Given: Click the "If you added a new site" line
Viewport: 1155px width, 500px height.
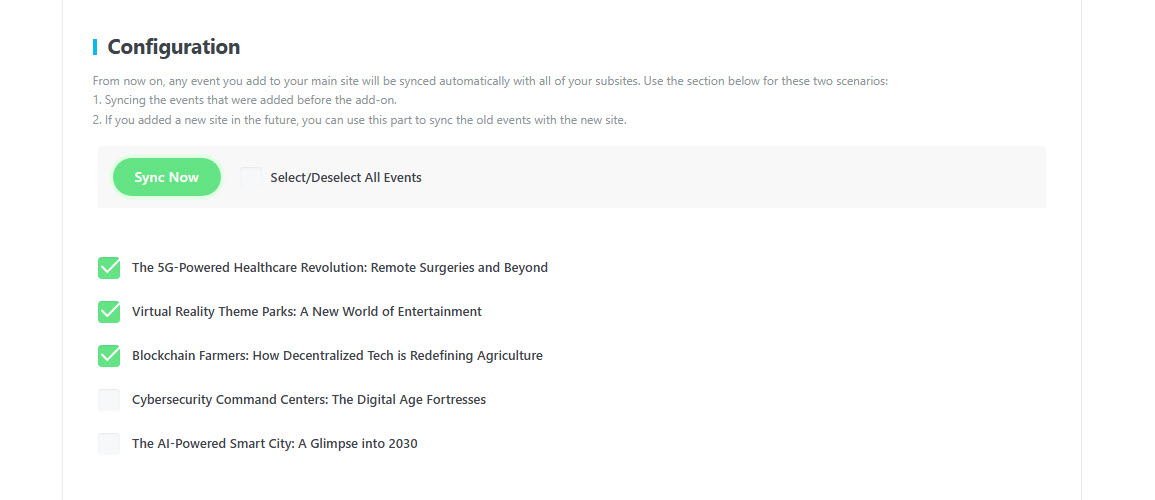Looking at the screenshot, I should [359, 120].
